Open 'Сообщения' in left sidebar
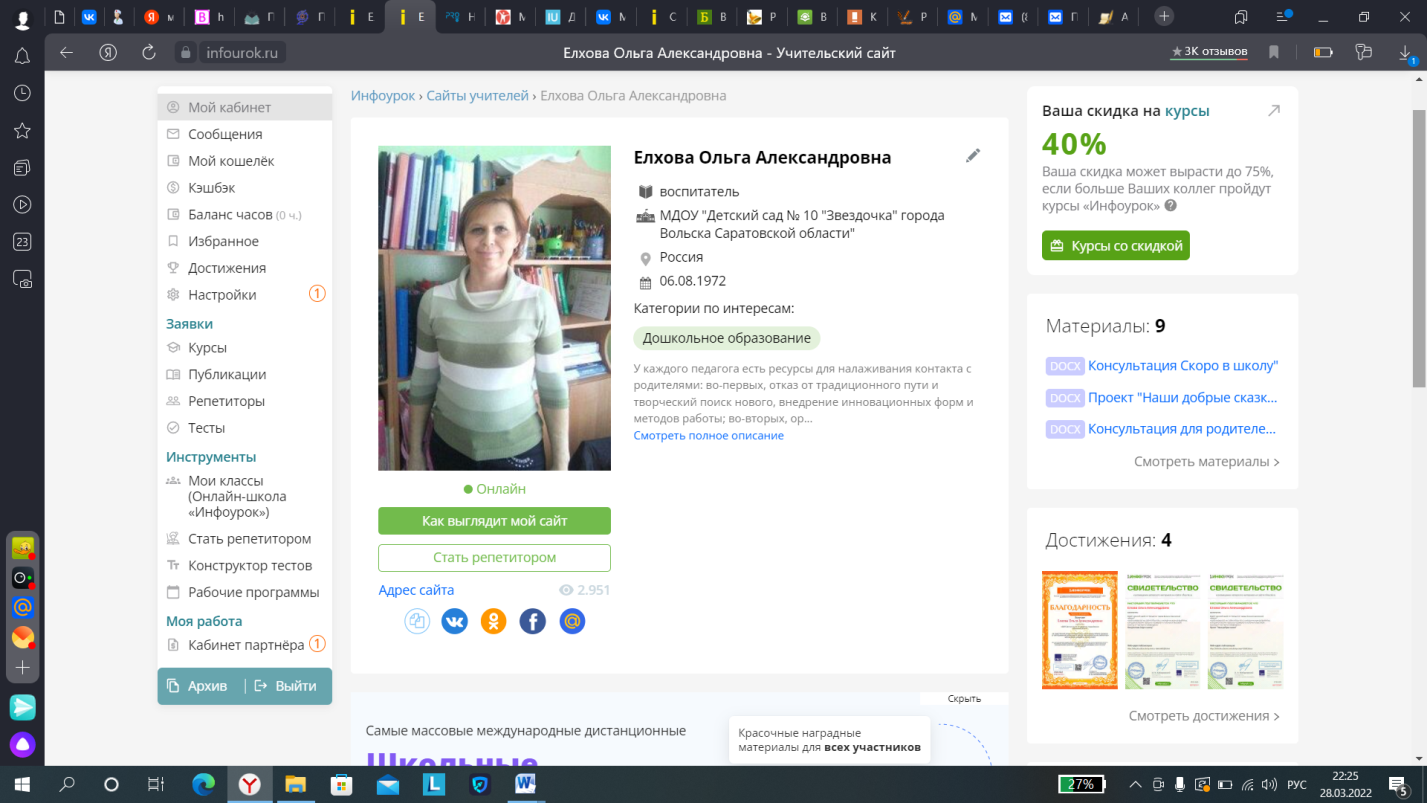This screenshot has width=1427, height=803. click(225, 134)
